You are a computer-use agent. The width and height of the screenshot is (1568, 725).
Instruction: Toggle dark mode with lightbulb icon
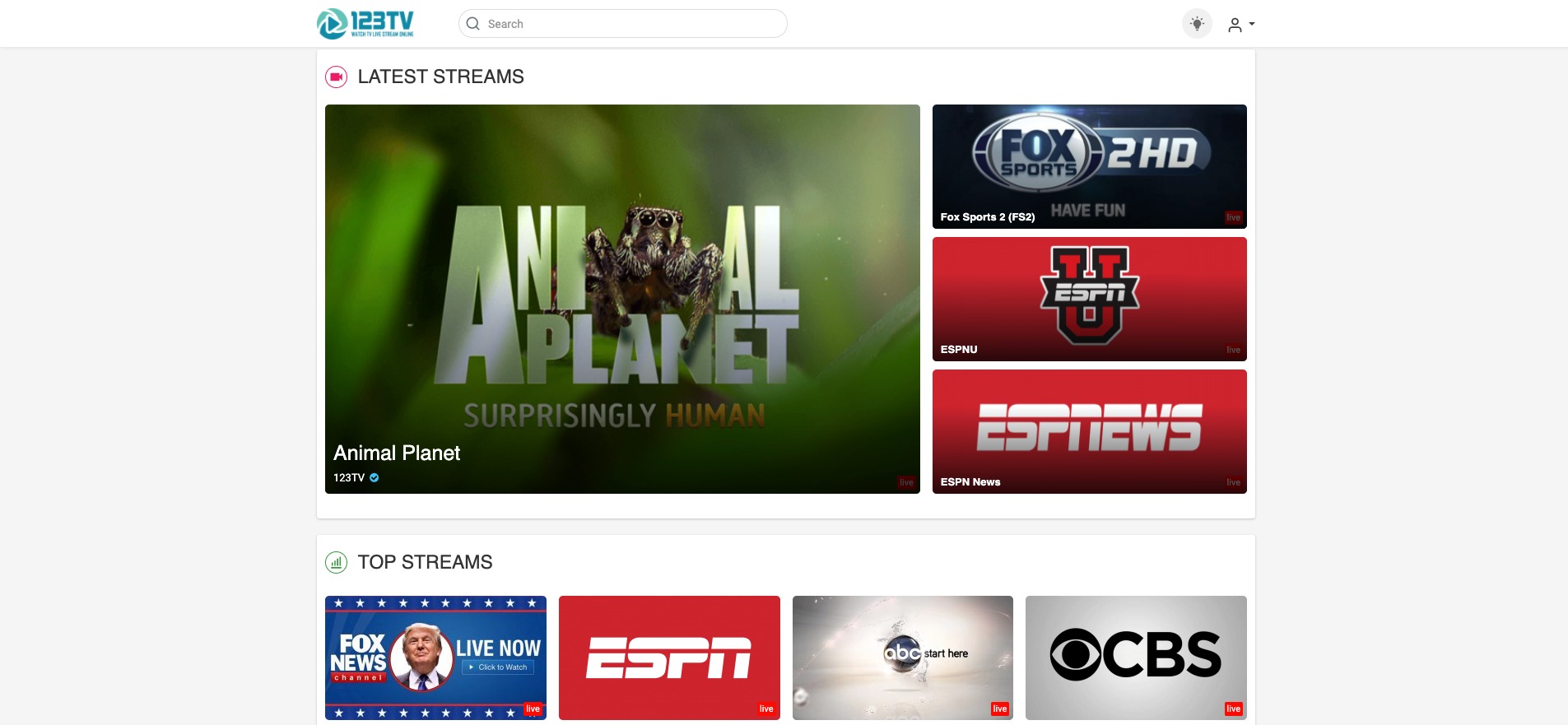(x=1197, y=24)
